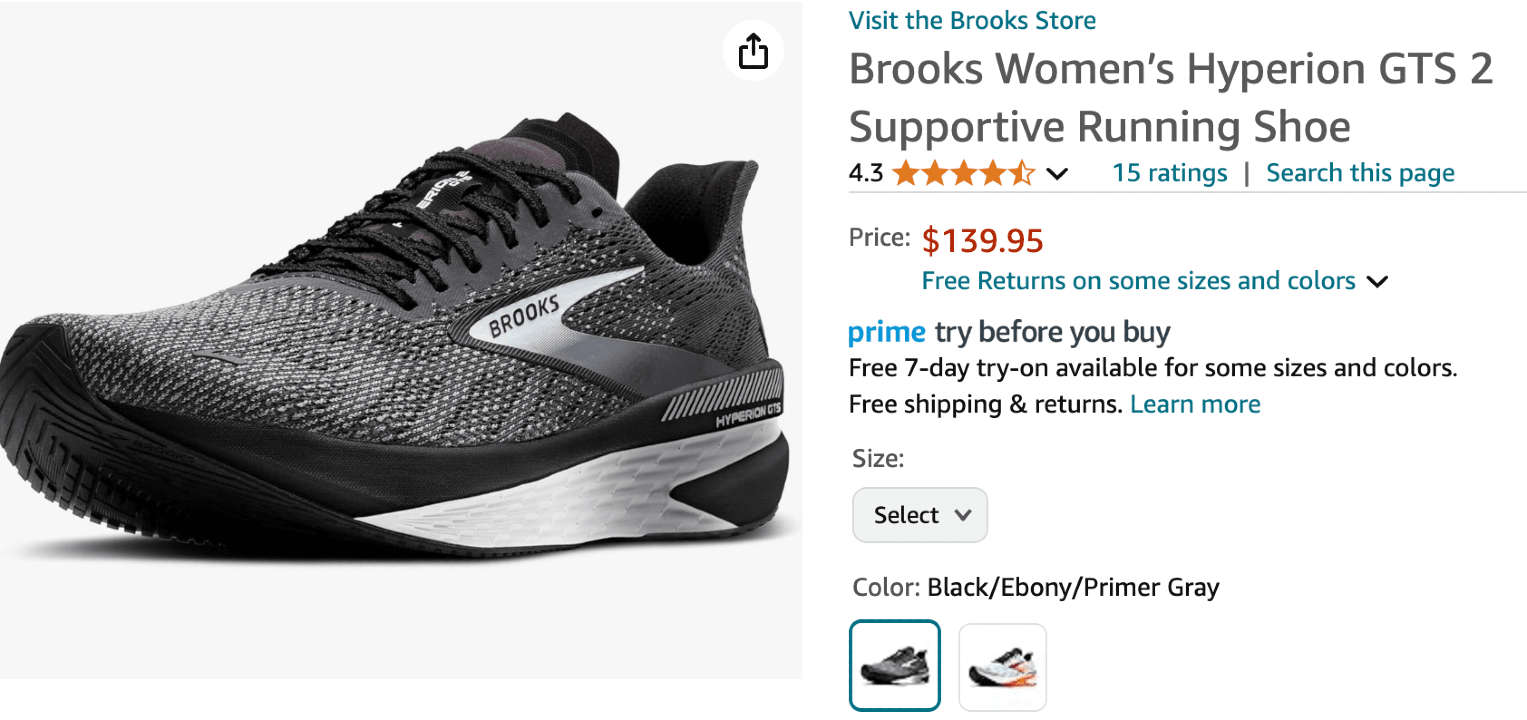Click the Learn more link
Viewport: 1527px width, 720px height.
pyautogui.click(x=1195, y=404)
